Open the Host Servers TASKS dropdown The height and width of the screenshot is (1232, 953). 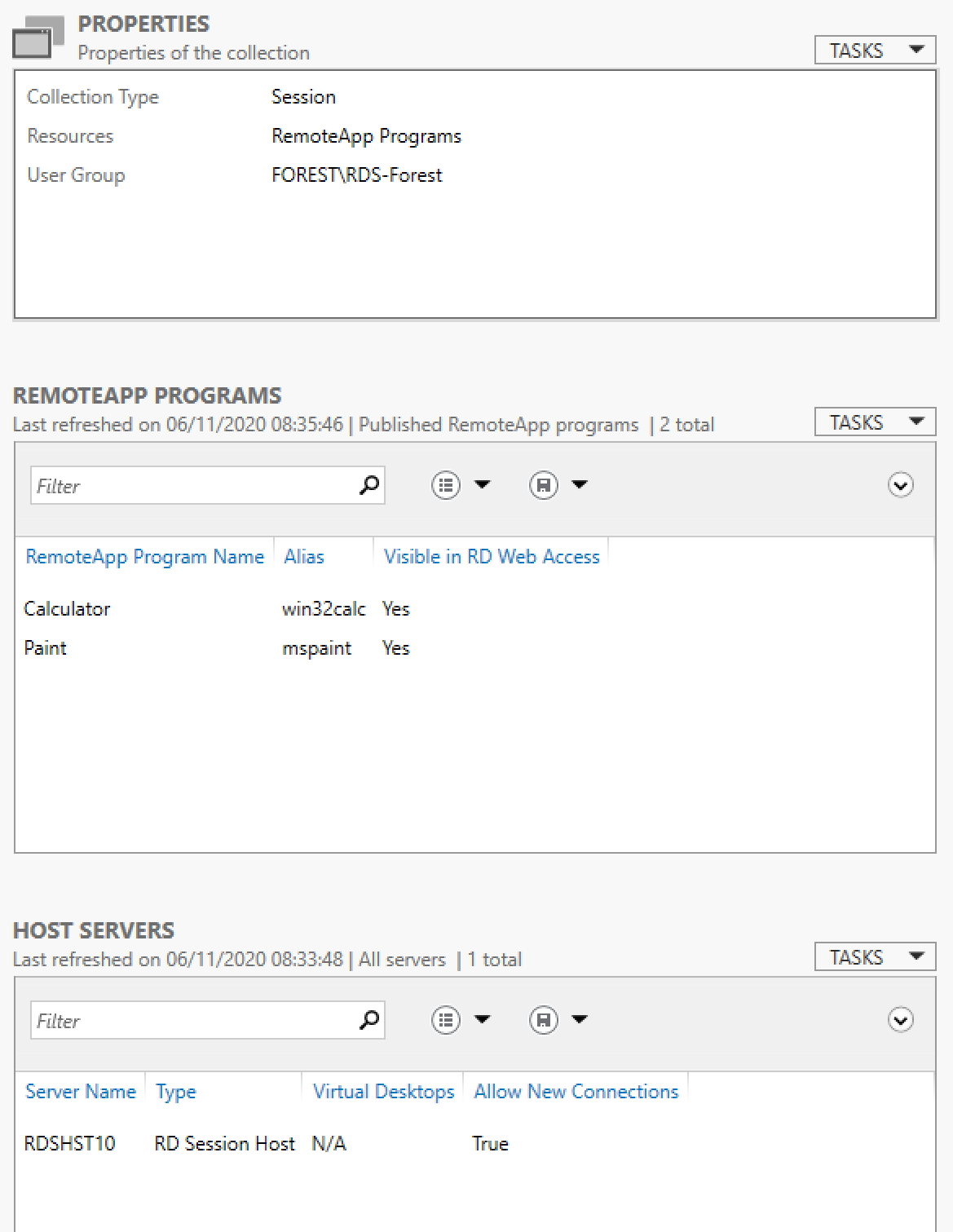pos(875,957)
